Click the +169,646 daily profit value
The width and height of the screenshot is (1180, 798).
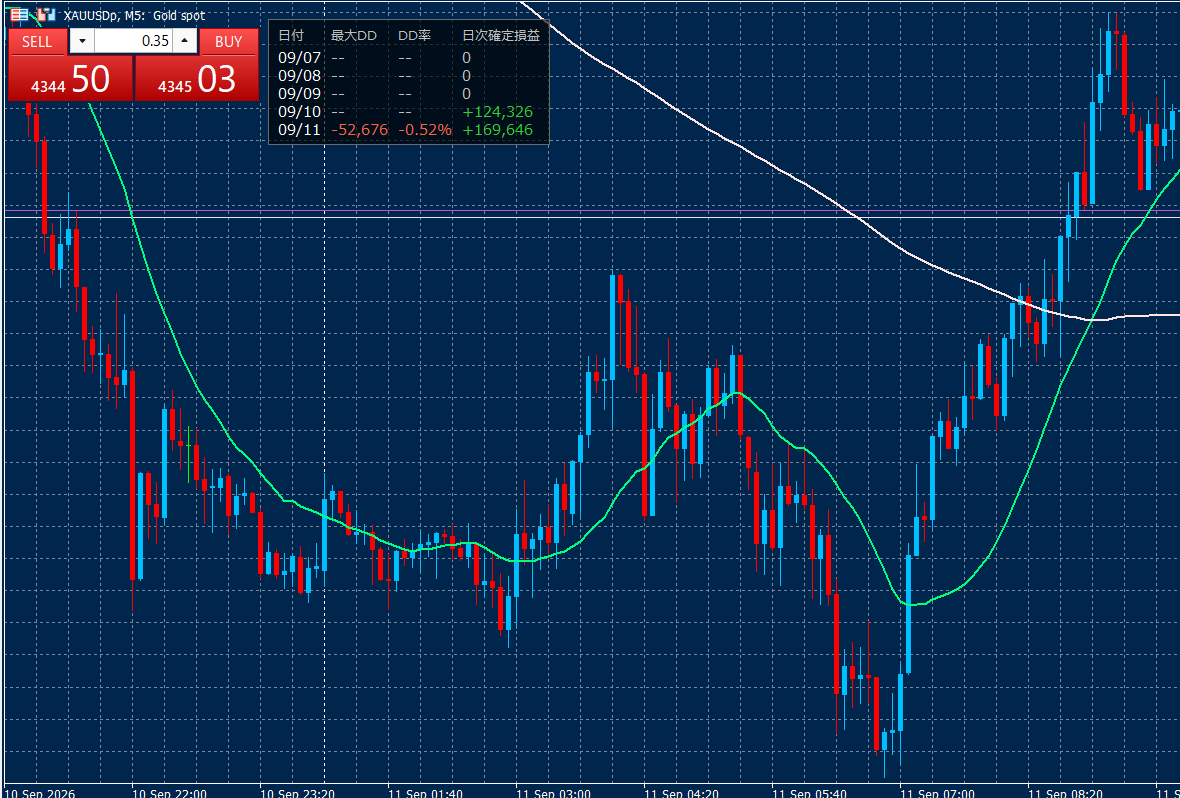coord(497,130)
